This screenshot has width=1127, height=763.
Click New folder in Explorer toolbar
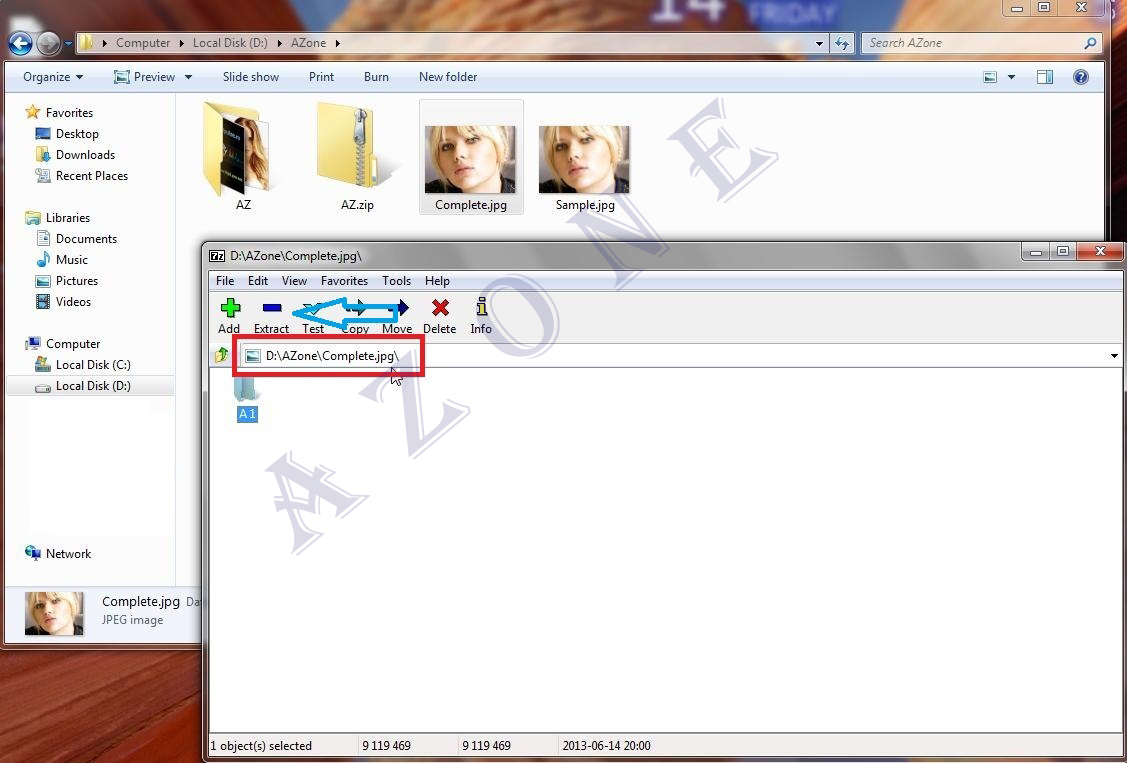click(448, 77)
